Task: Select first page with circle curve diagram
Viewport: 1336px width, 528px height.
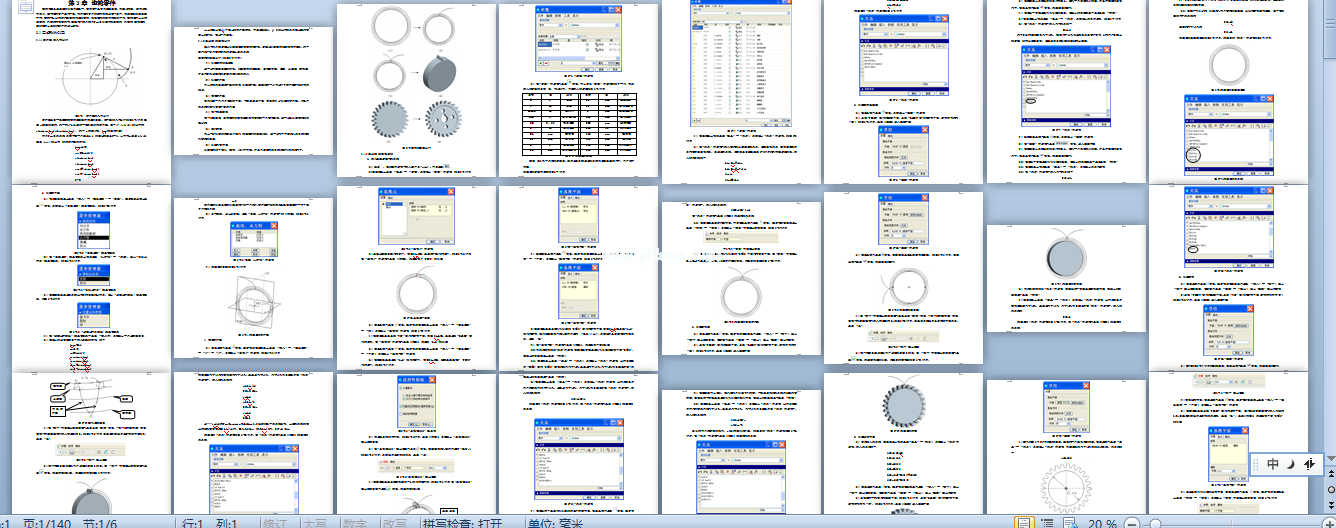Action: click(x=92, y=91)
